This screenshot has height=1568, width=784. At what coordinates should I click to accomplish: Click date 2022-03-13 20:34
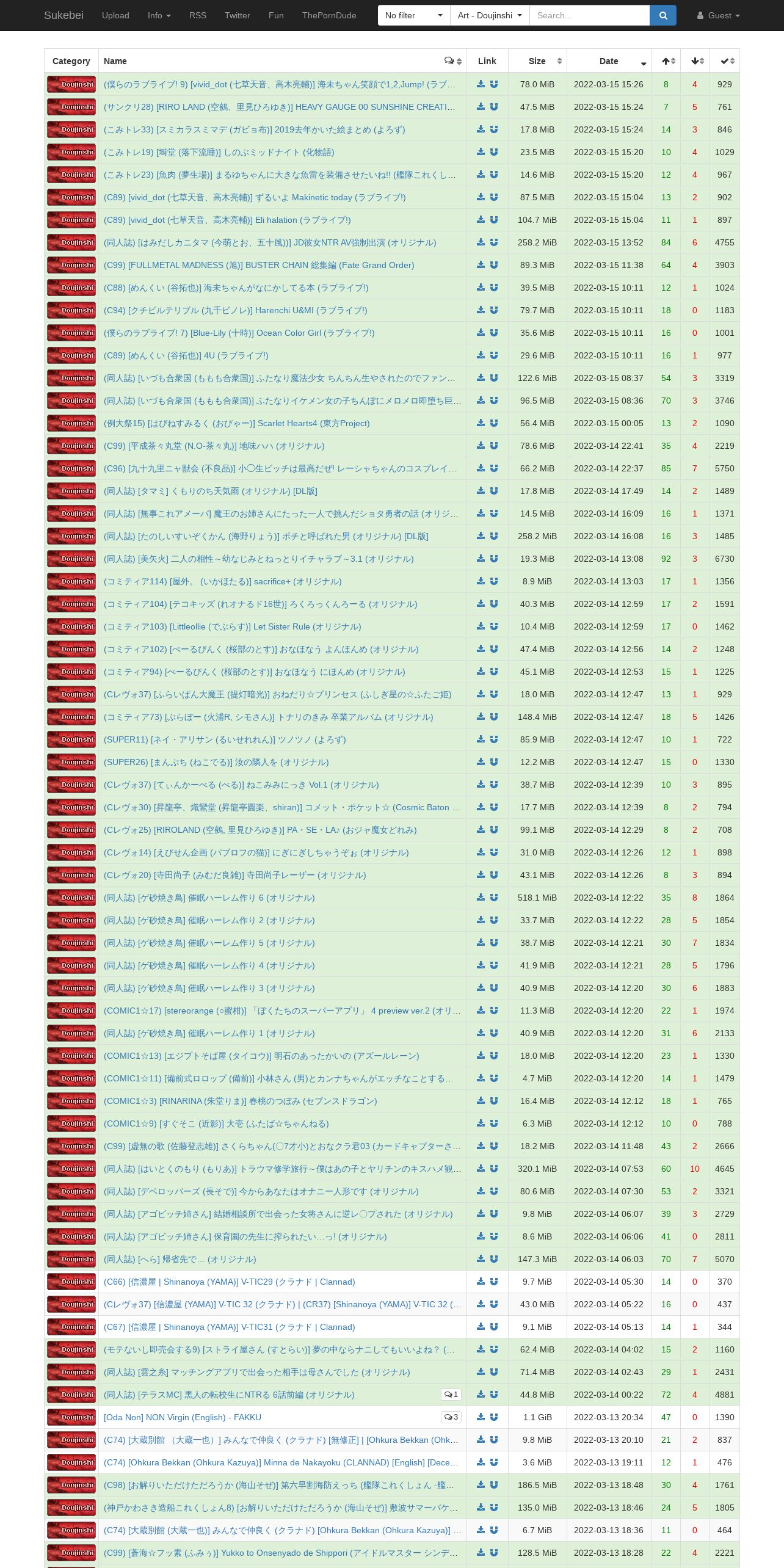point(609,1417)
